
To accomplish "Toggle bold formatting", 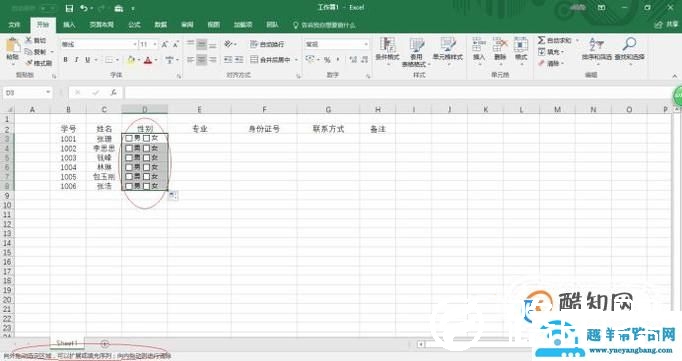I will 65,60.
